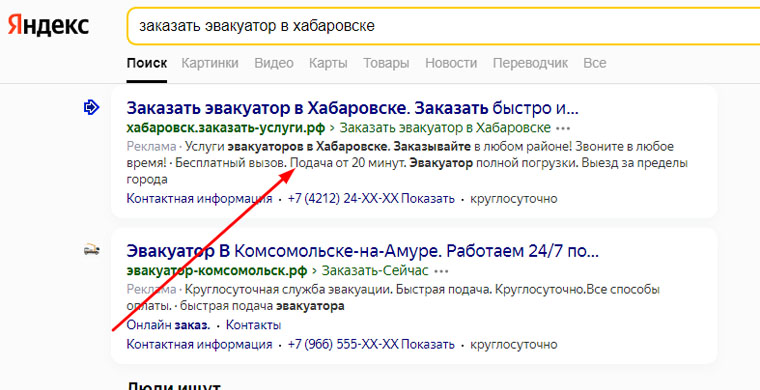Open 'Заказать эвакуатор в Хабаровске' result title
Image resolution: width=760 pixels, height=390 pixels.
pyautogui.click(x=352, y=108)
